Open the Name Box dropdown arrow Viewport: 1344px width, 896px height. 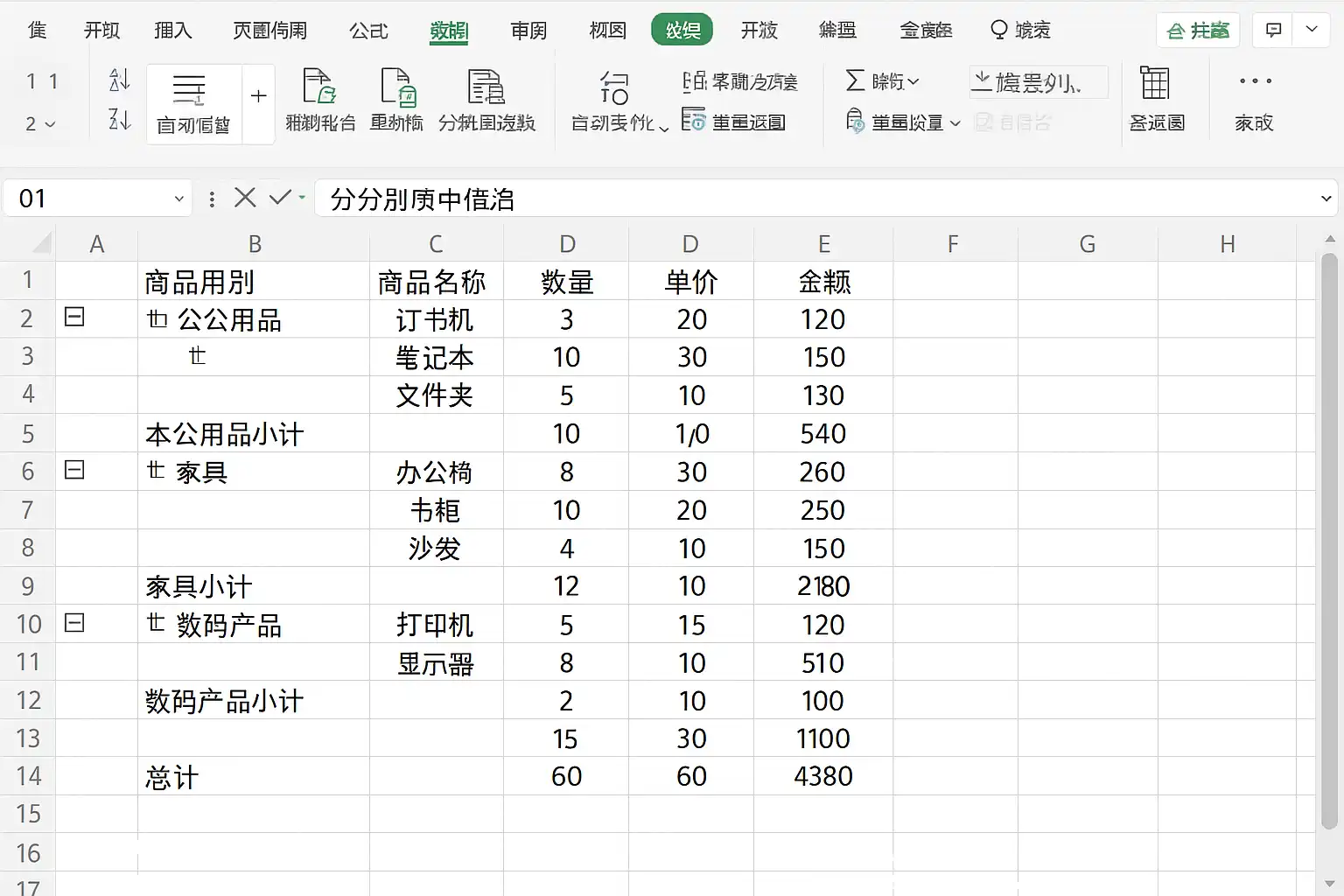(x=178, y=199)
